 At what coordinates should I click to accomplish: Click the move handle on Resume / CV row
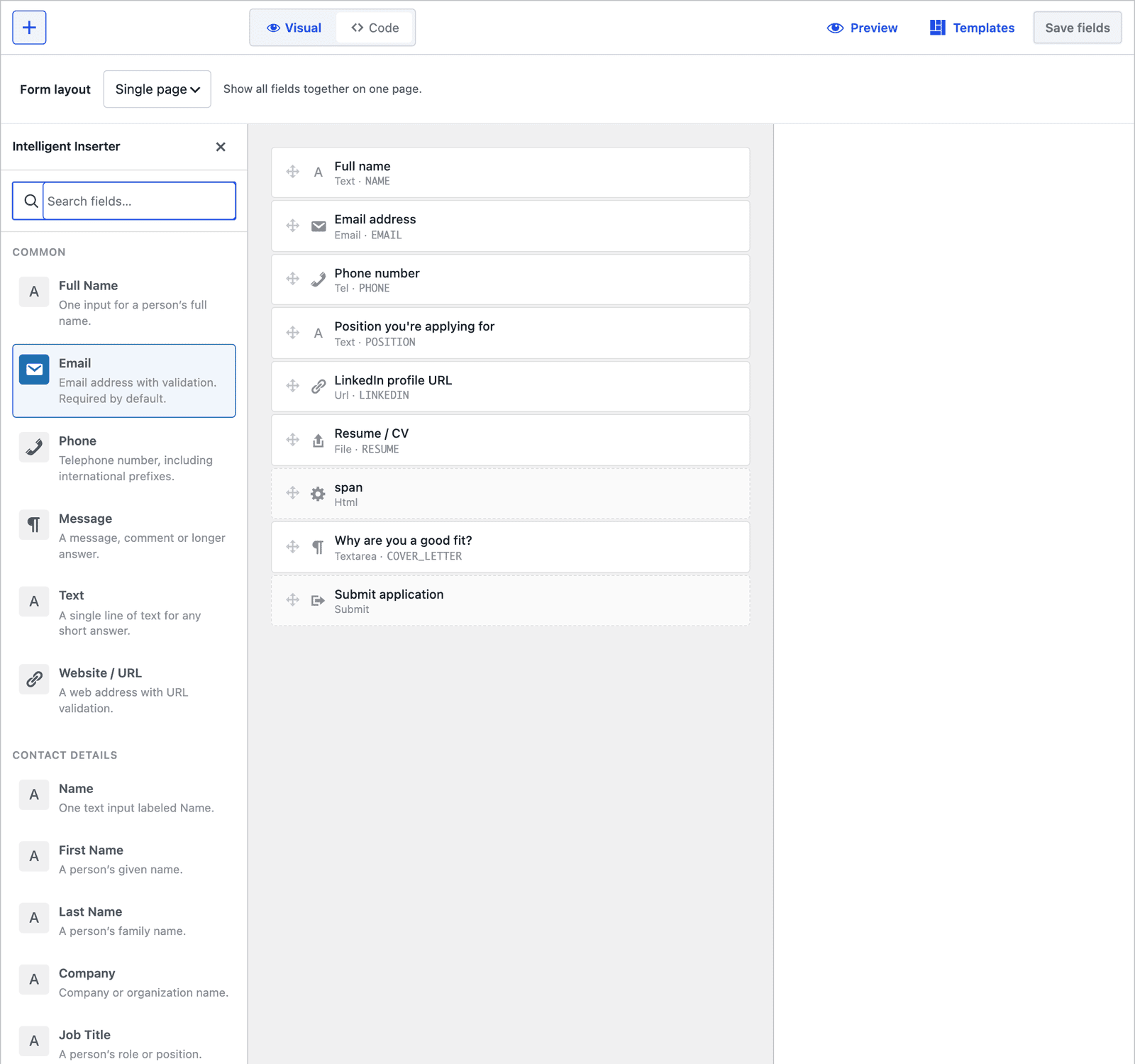(x=292, y=440)
